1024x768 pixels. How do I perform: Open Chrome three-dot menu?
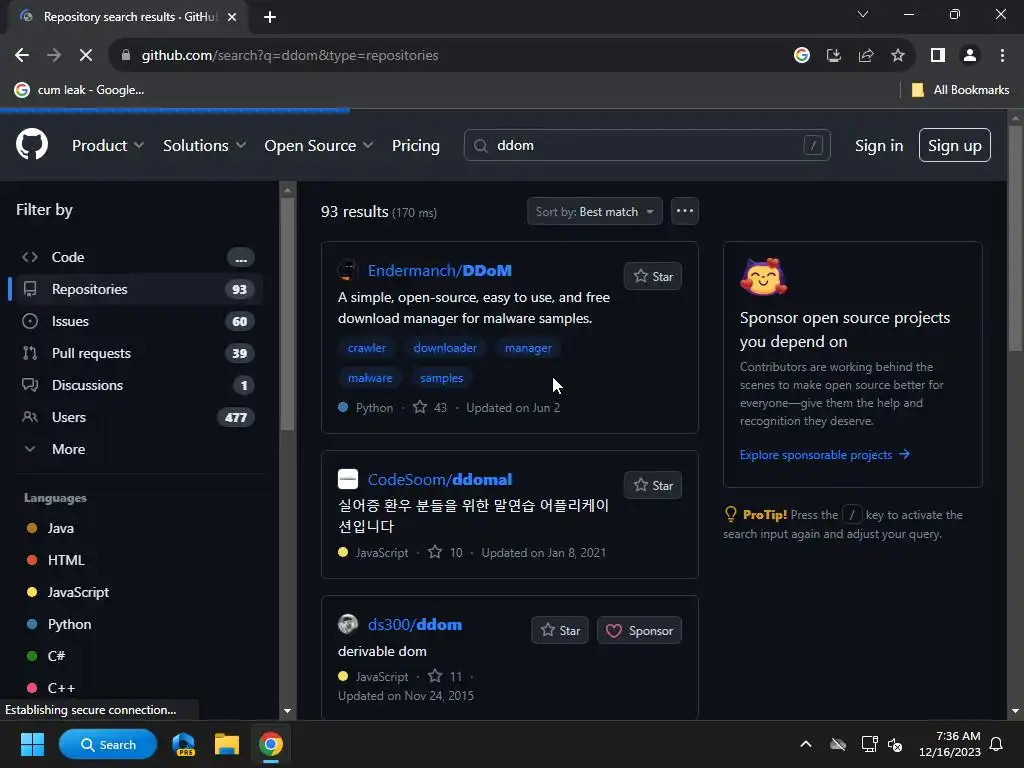pyautogui.click(x=1002, y=56)
